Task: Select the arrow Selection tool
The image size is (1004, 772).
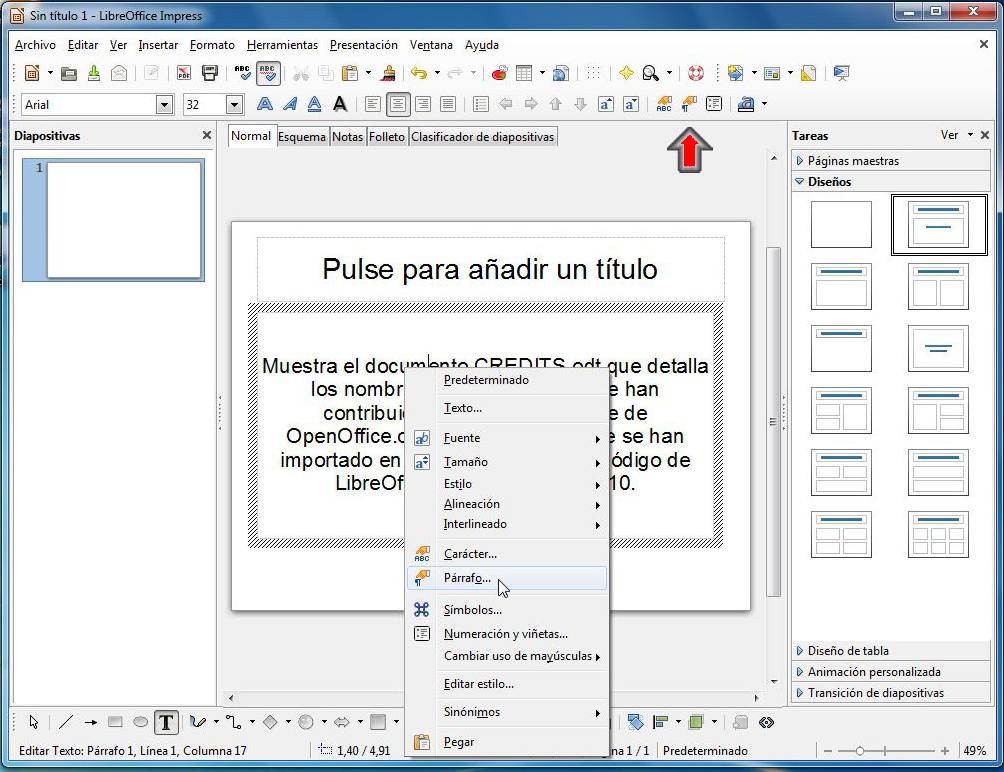Action: [x=33, y=723]
